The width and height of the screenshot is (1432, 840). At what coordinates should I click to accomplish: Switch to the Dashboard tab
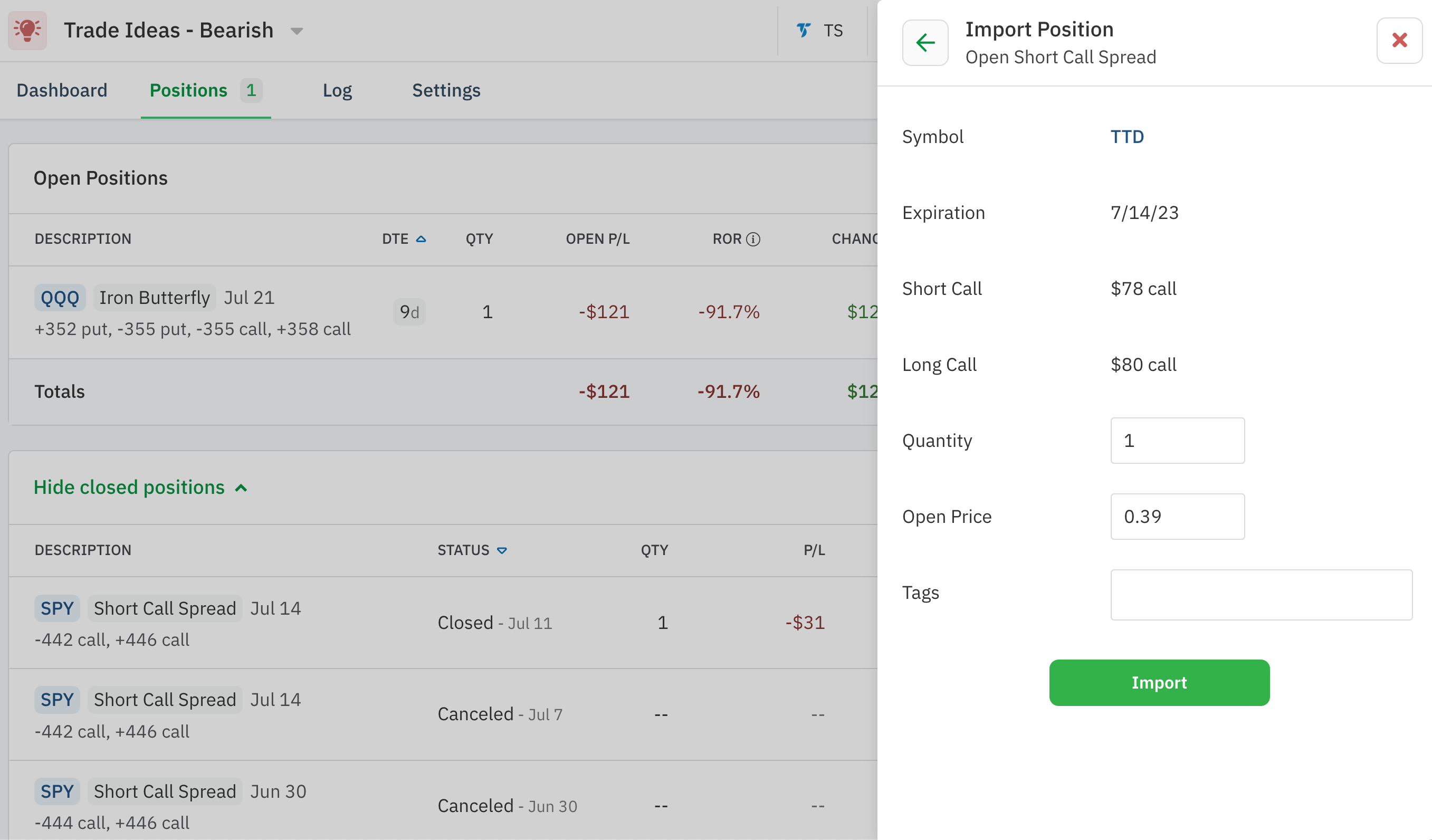pyautogui.click(x=62, y=90)
